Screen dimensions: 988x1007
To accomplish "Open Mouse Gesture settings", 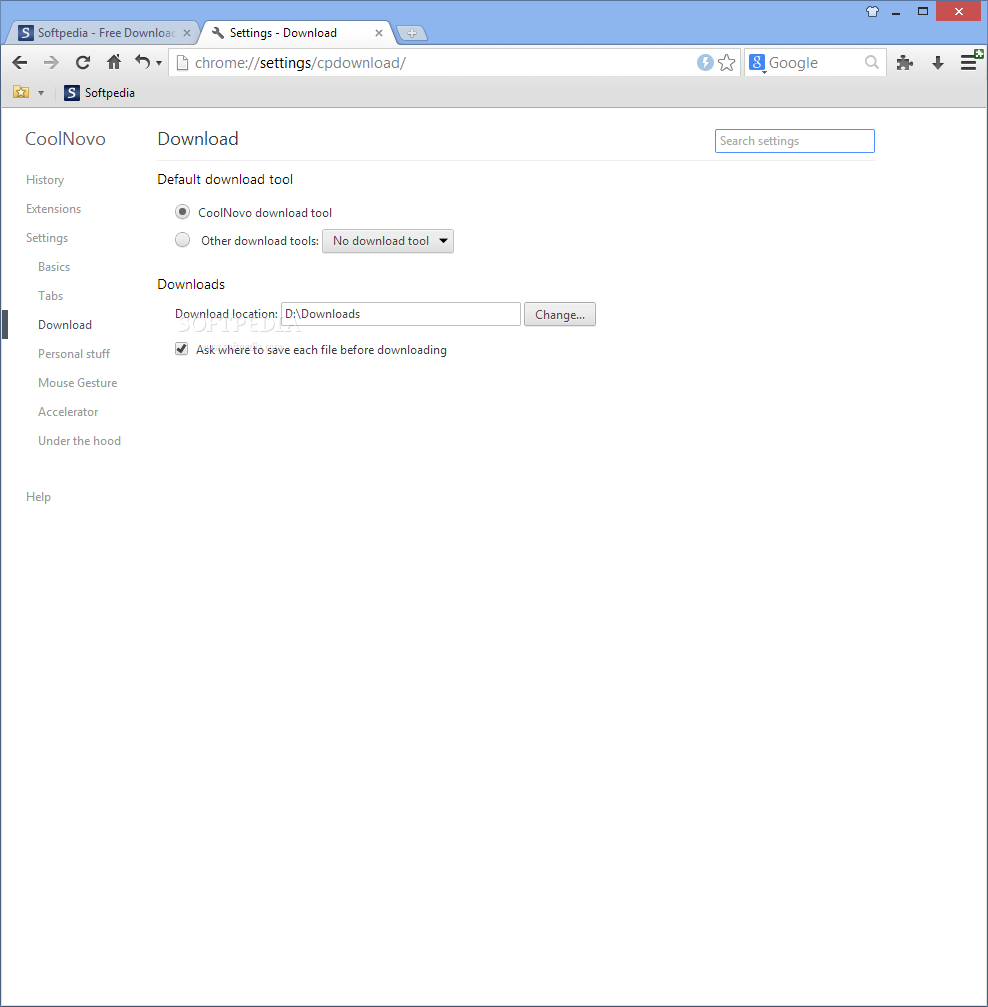I will click(x=78, y=383).
